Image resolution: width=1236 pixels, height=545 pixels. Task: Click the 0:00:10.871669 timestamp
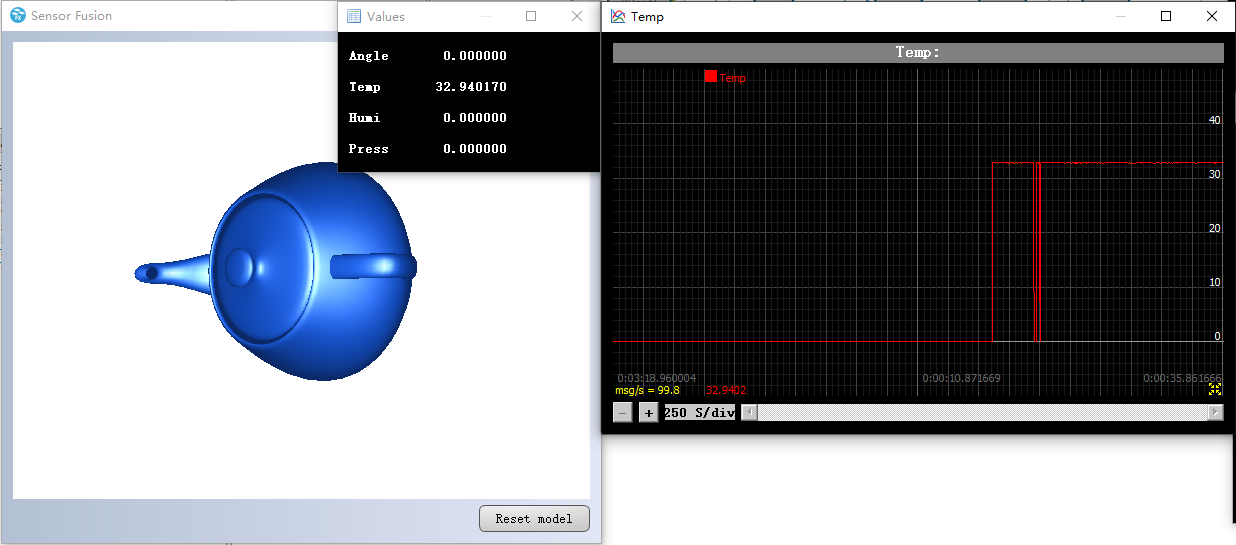[x=961, y=378]
